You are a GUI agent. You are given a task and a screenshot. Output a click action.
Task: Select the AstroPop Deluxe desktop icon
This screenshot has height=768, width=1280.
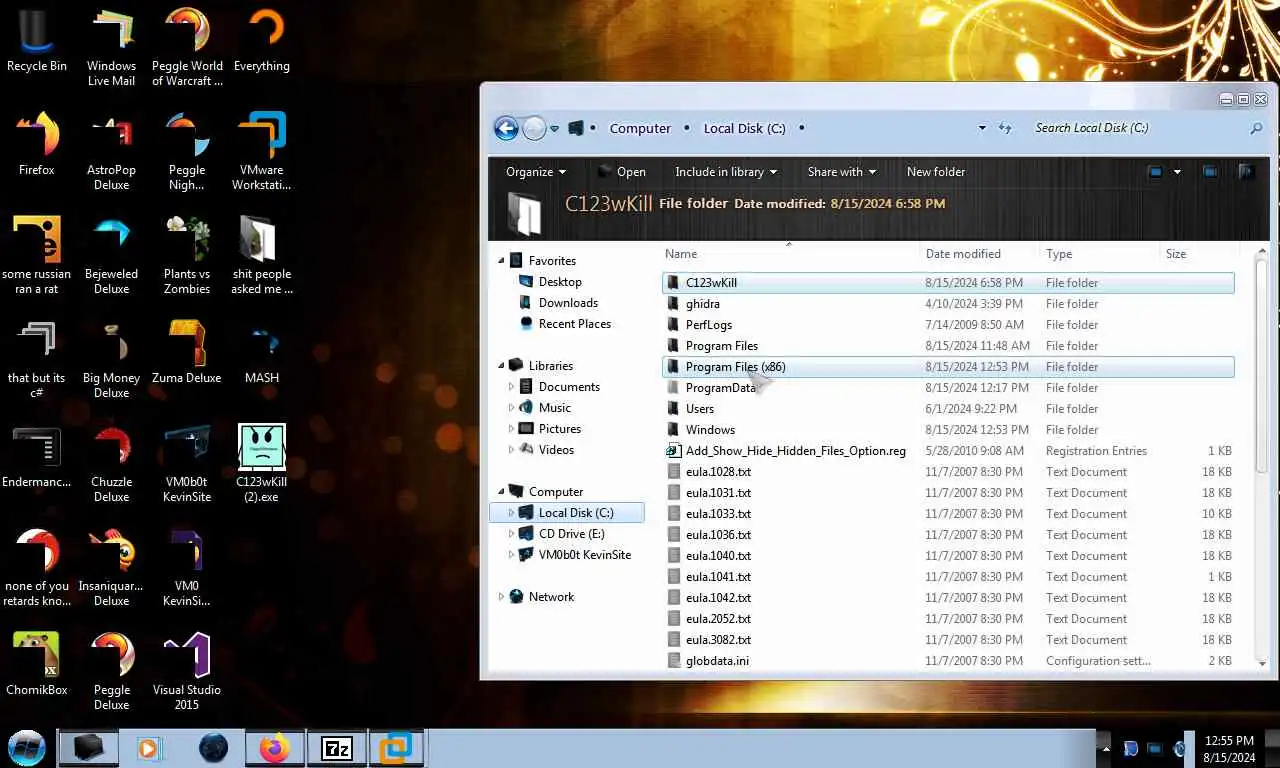click(111, 152)
